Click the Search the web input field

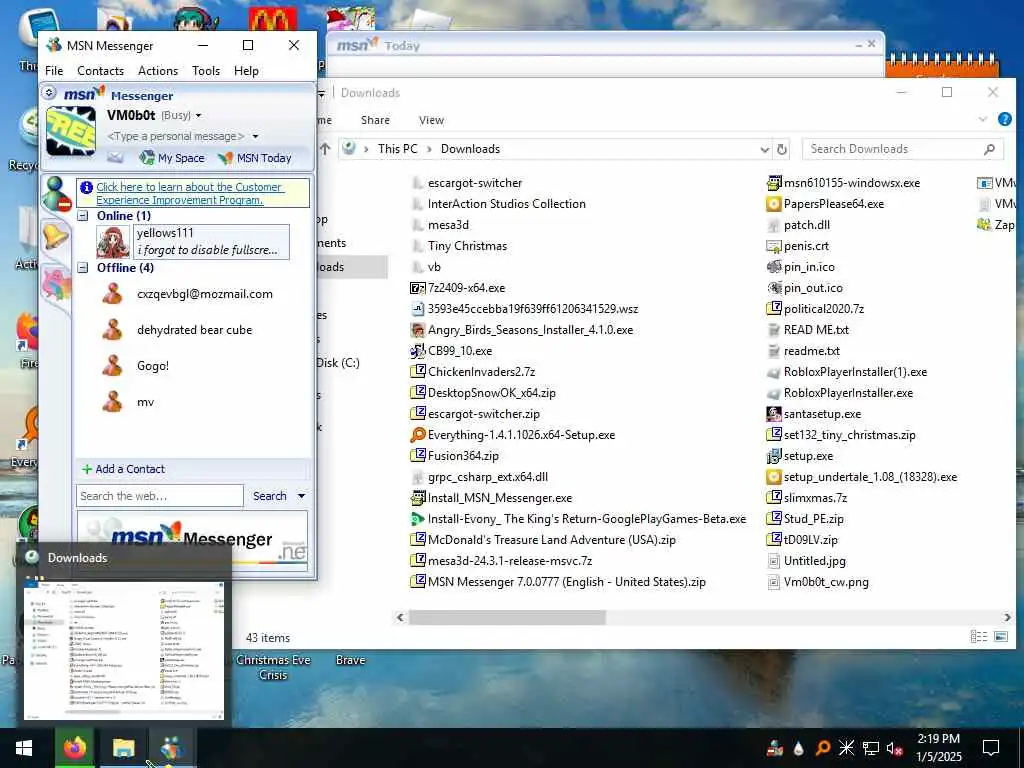coord(160,496)
